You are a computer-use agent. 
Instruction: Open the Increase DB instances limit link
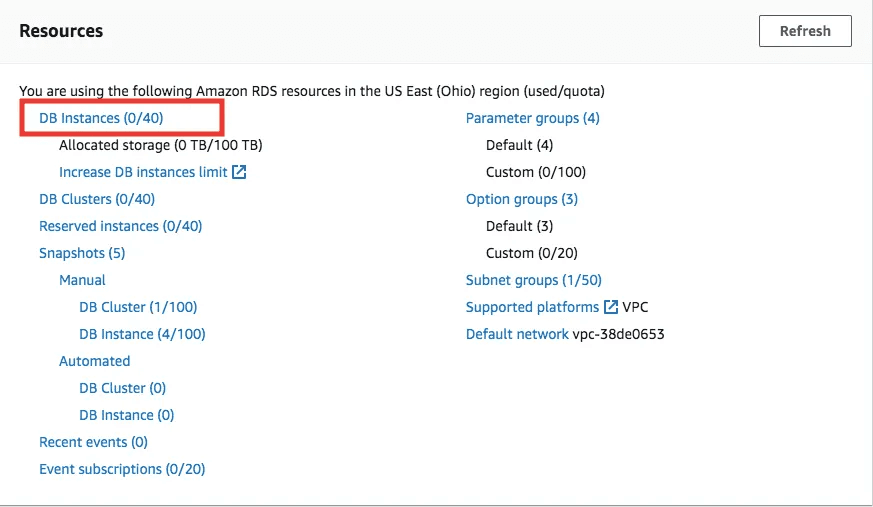143,172
